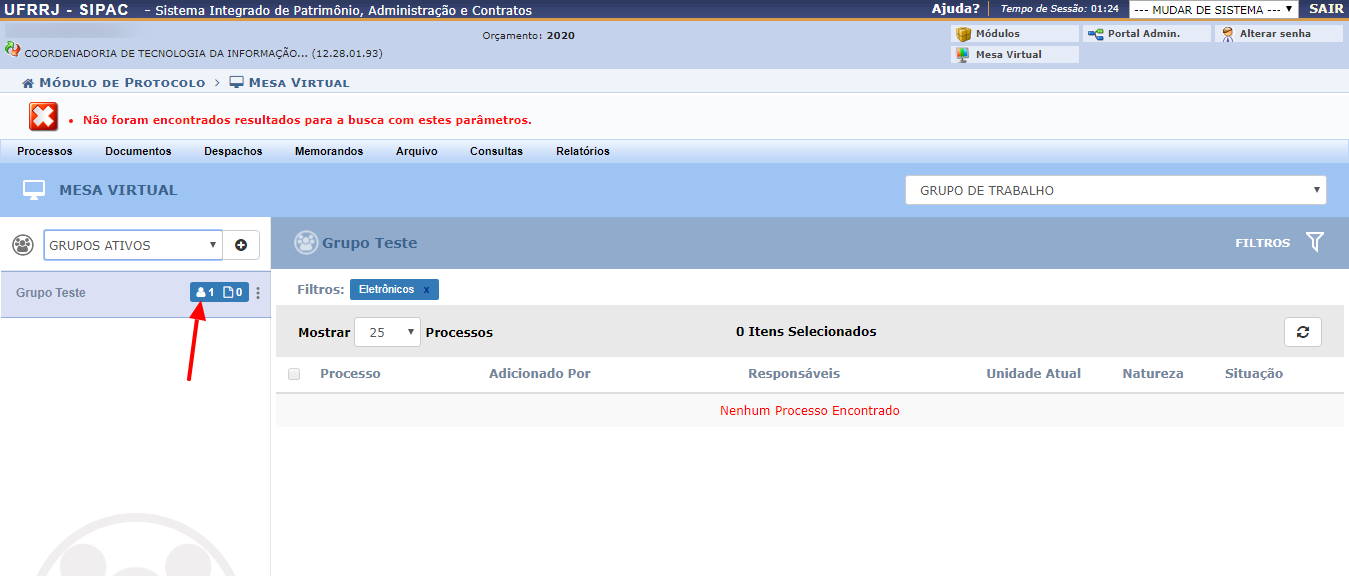Click the members count badge on Grupo Teste
This screenshot has height=576, width=1349.
(x=205, y=293)
